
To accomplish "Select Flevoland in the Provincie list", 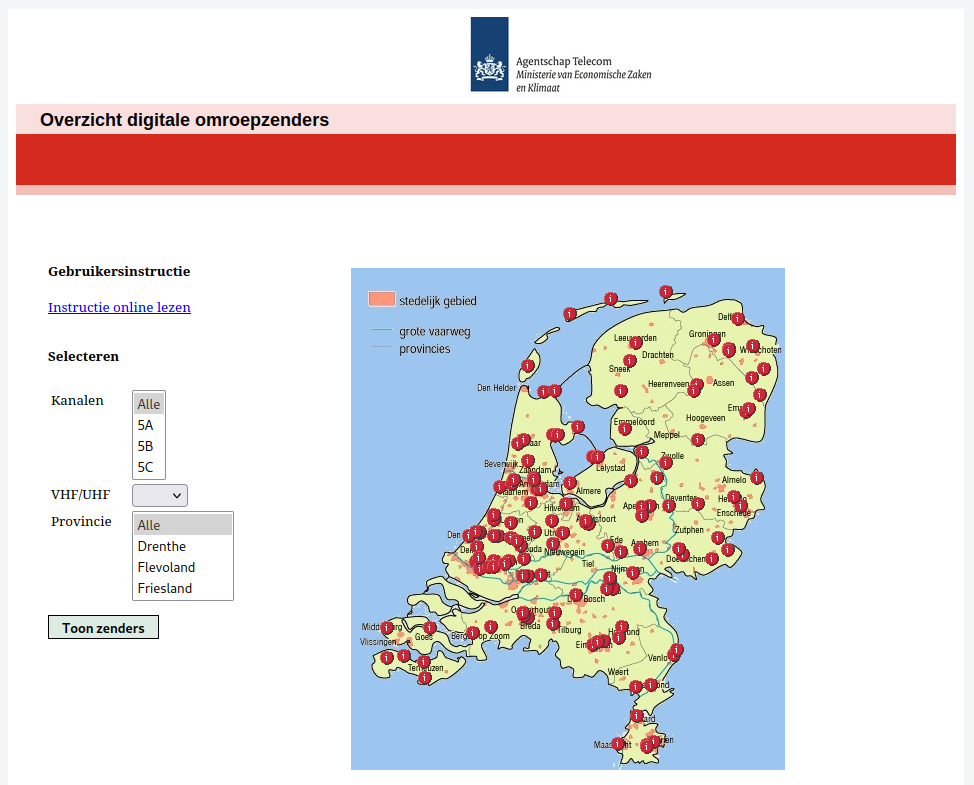I will click(x=166, y=567).
